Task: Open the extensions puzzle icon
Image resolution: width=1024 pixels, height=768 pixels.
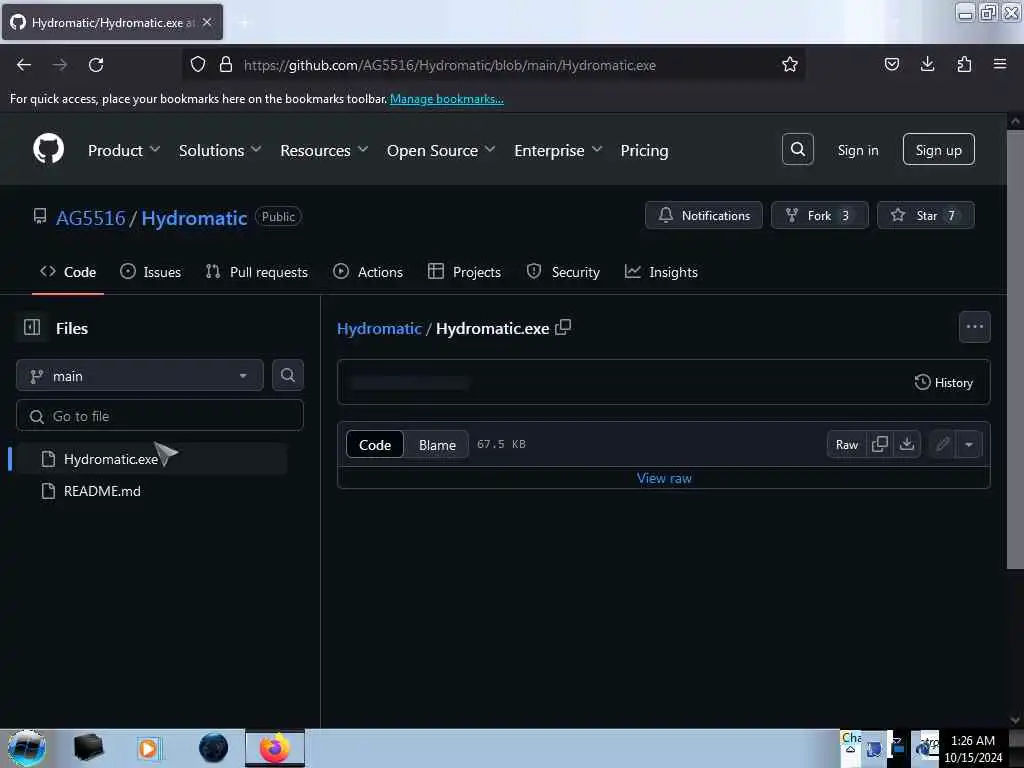Action: [x=964, y=64]
